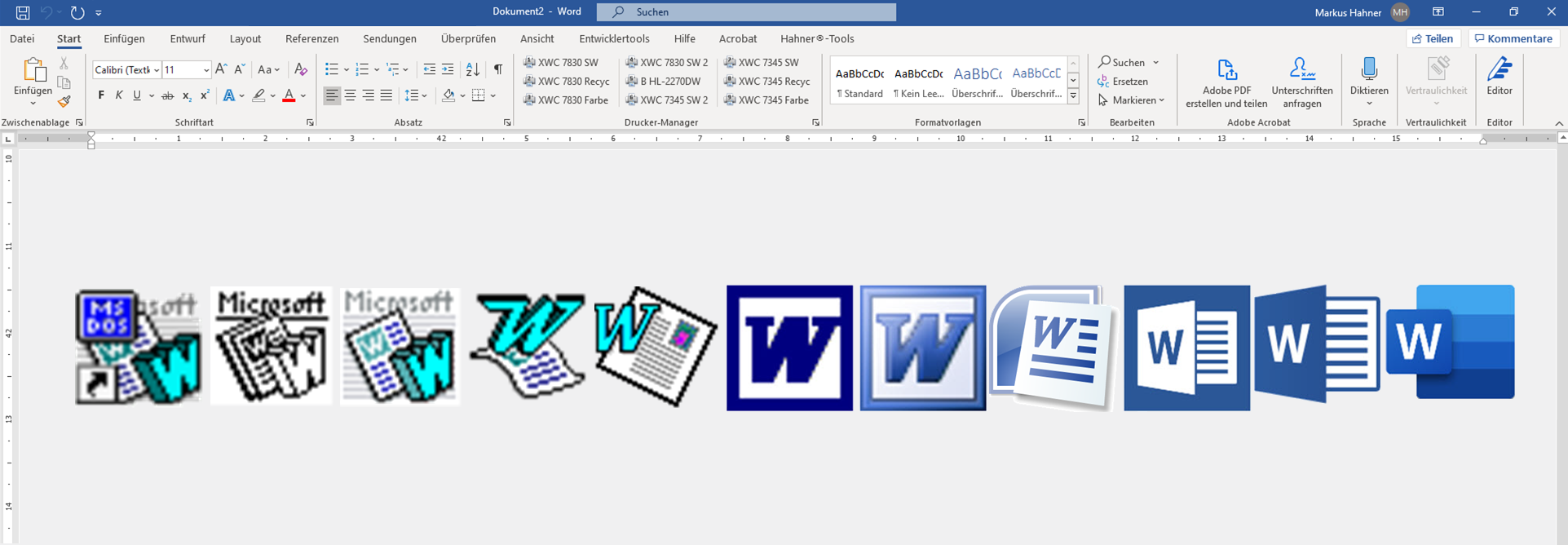Viewport: 1568px width, 545px height.
Task: Click the Cut scissors icon
Action: coord(64,63)
